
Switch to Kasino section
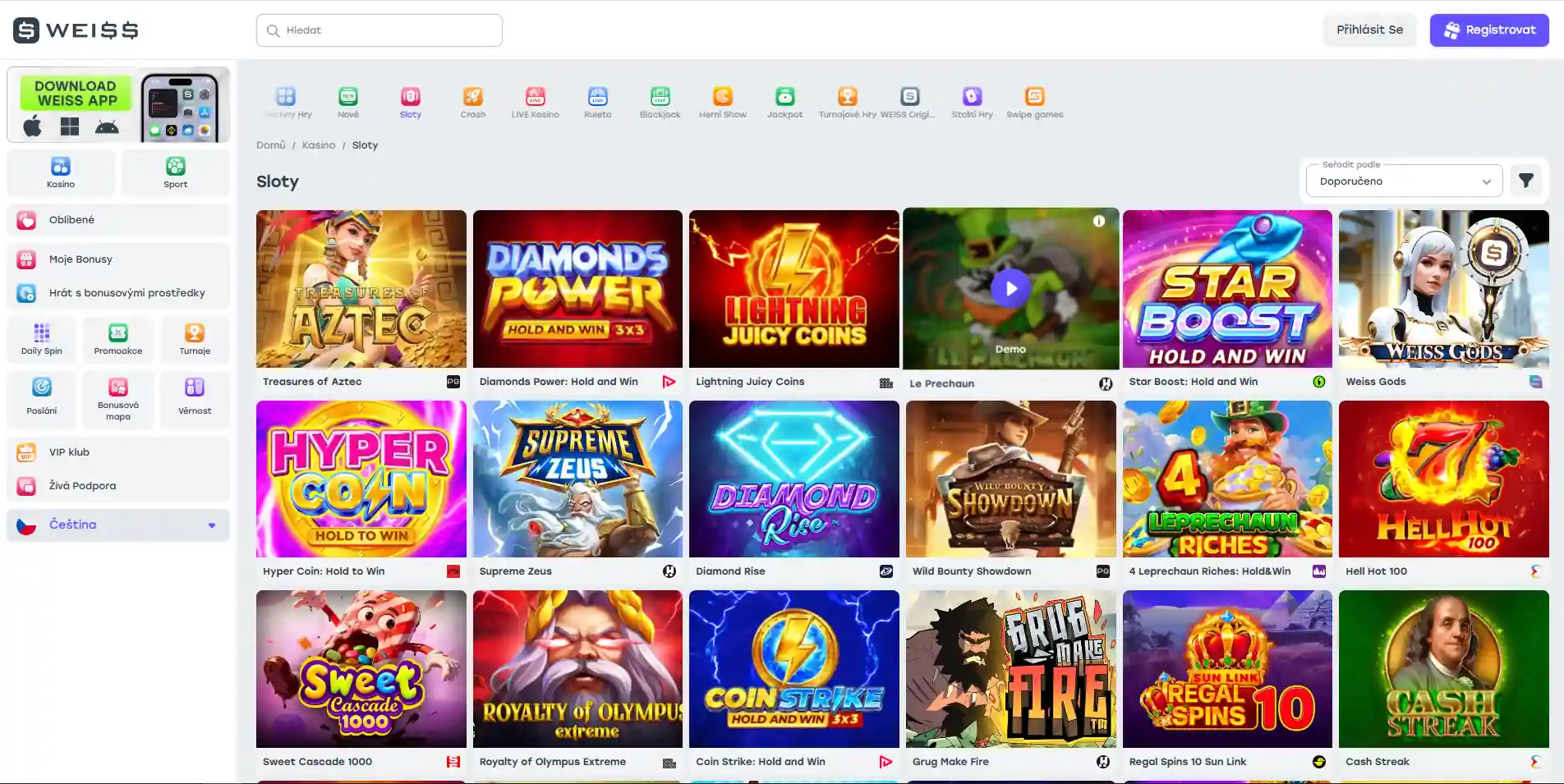pyautogui.click(x=61, y=173)
